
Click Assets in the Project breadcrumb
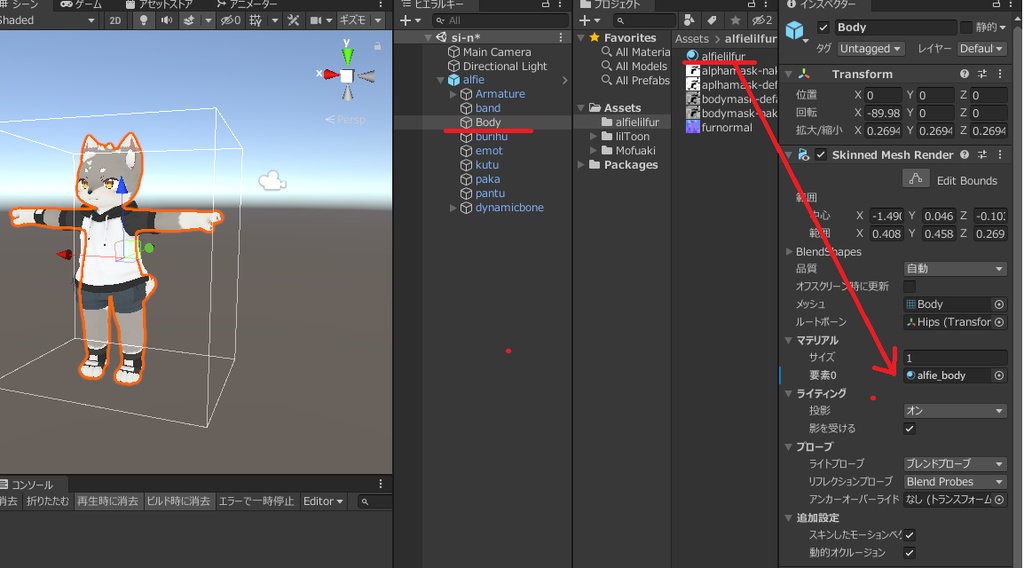(x=692, y=39)
